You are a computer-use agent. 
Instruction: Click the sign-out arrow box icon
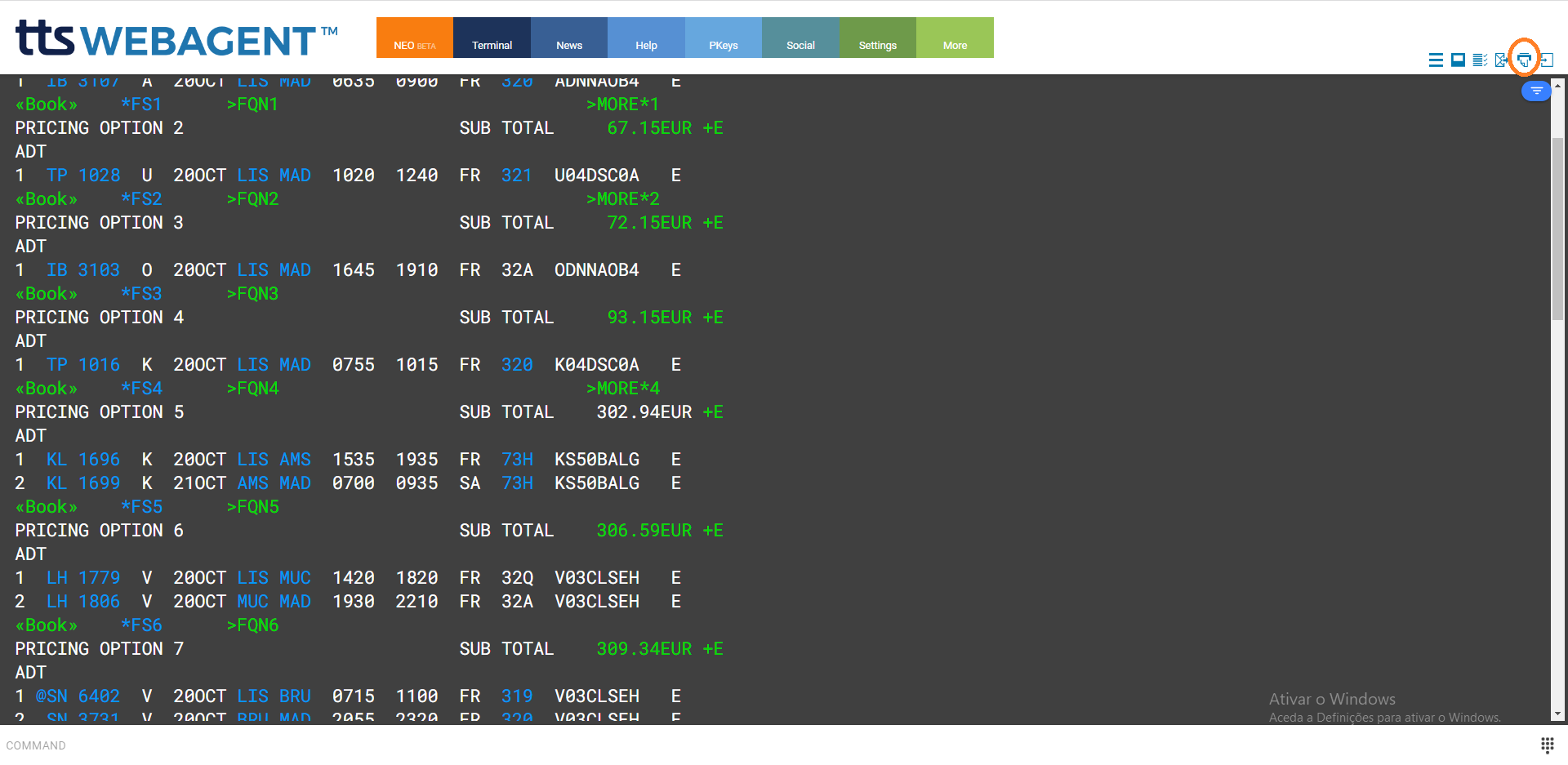[x=1547, y=60]
